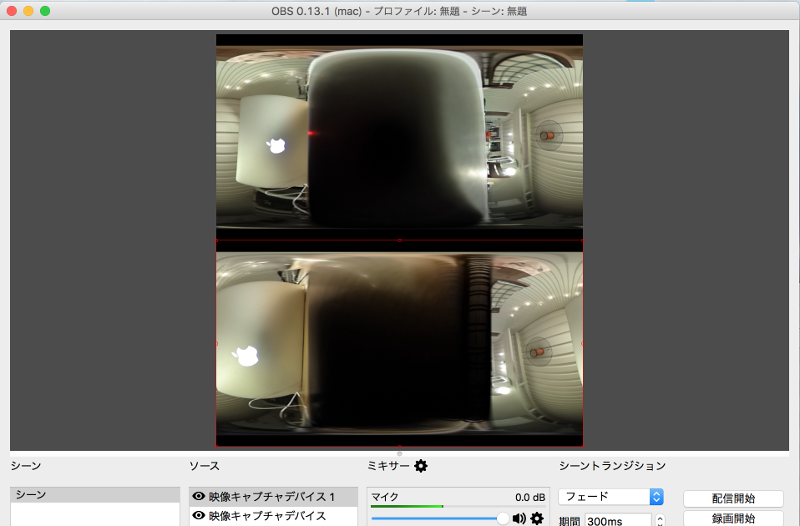
Task: Open the フェード transition dropdown
Action: 611,496
